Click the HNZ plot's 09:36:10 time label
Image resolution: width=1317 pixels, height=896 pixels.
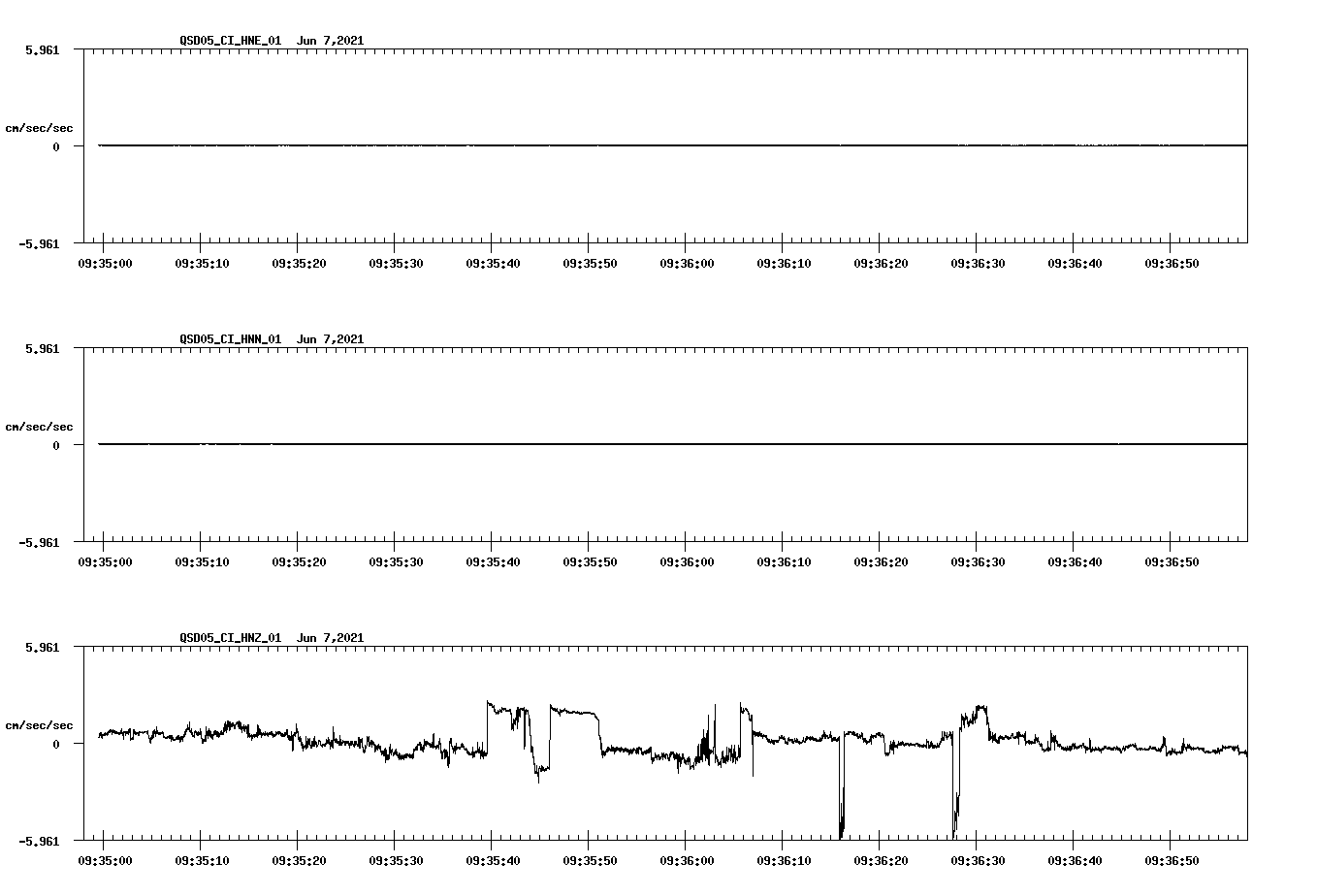pyautogui.click(x=784, y=860)
